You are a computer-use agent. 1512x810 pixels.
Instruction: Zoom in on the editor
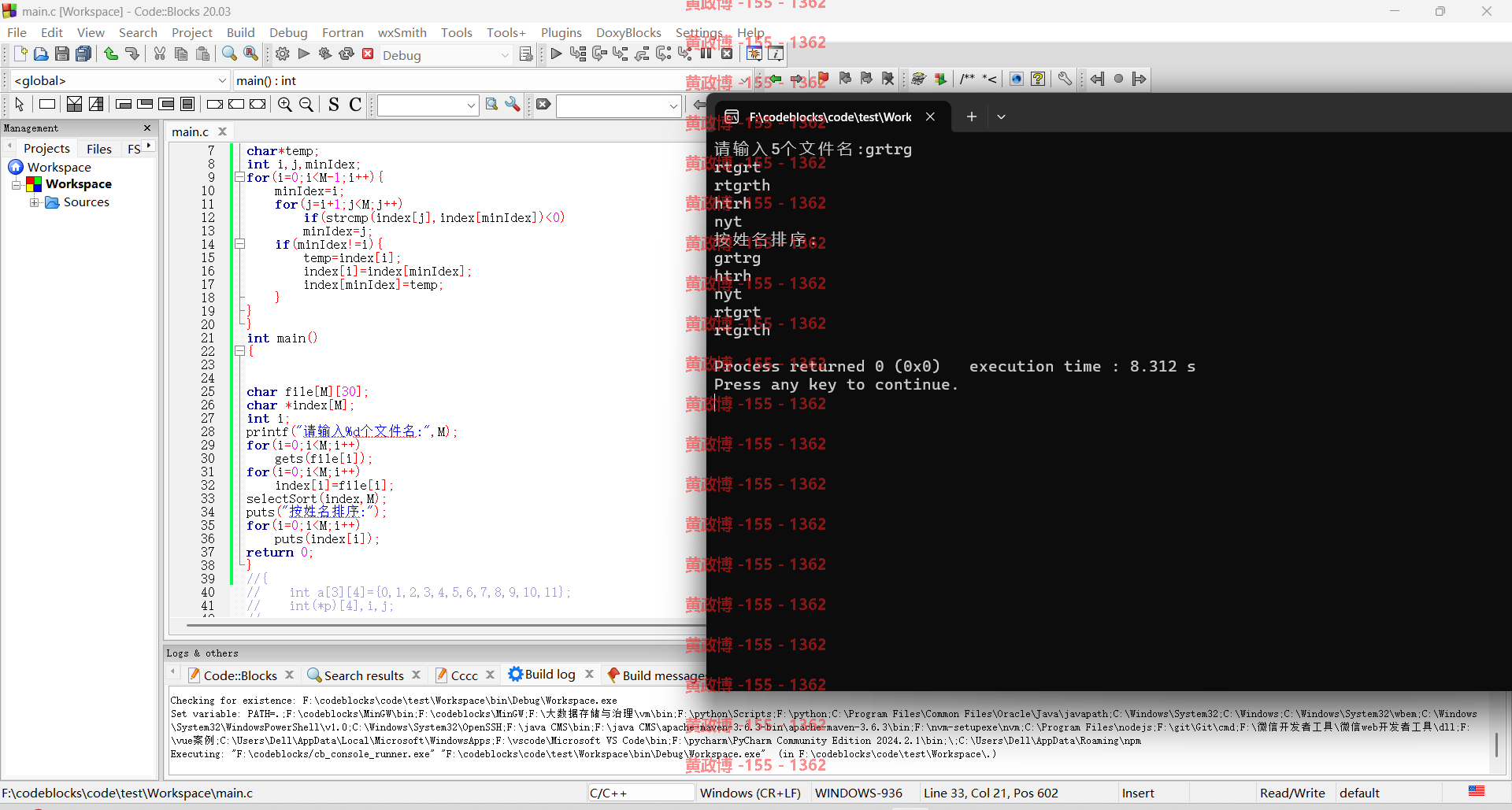coord(285,105)
